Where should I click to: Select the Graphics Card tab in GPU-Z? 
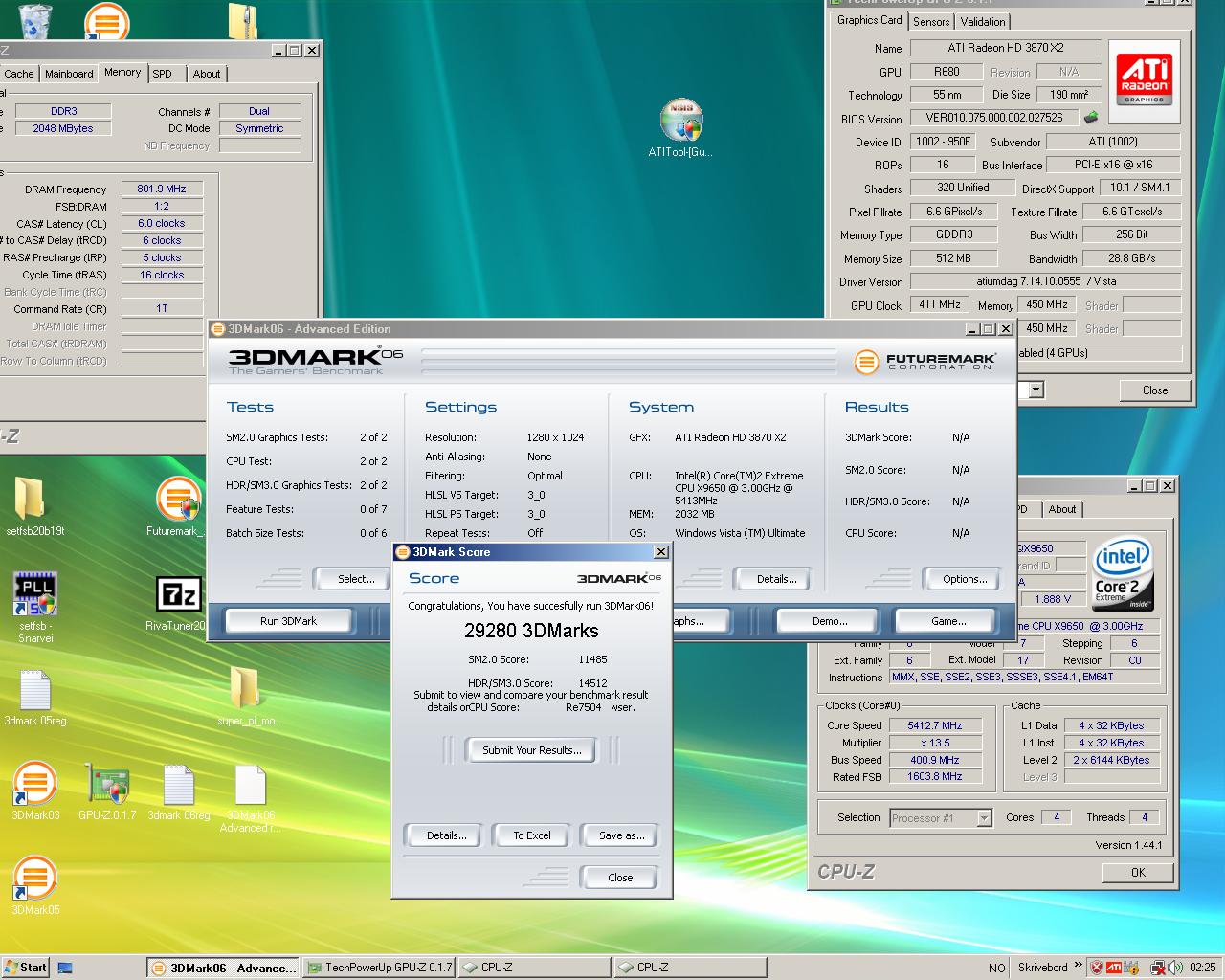click(x=869, y=20)
